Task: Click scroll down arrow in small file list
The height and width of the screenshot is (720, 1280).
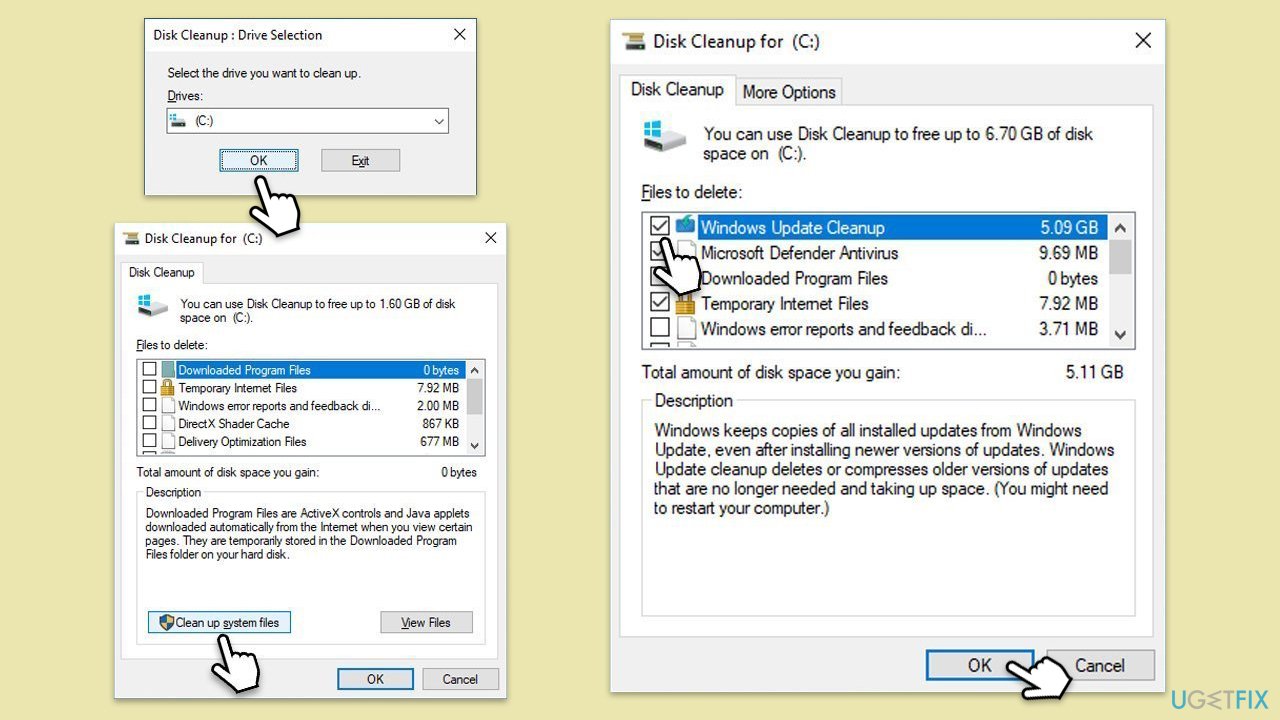Action: click(x=475, y=446)
